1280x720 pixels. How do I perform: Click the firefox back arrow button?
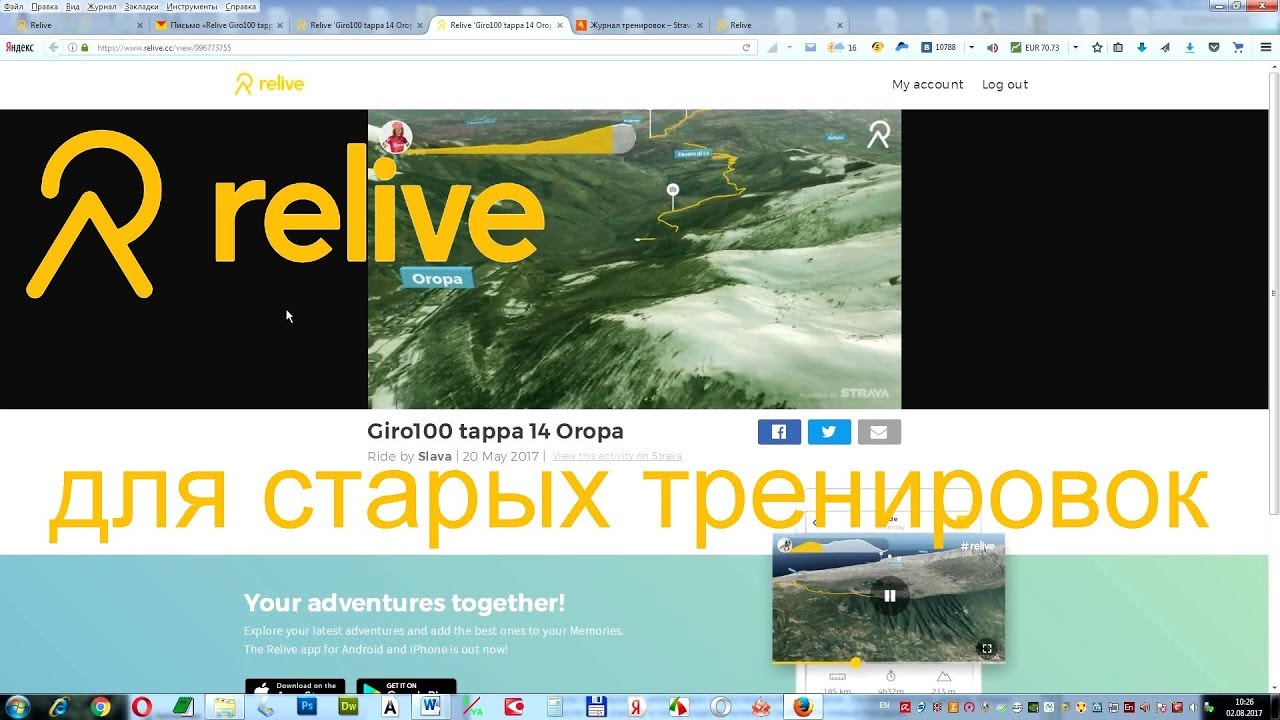tap(53, 47)
